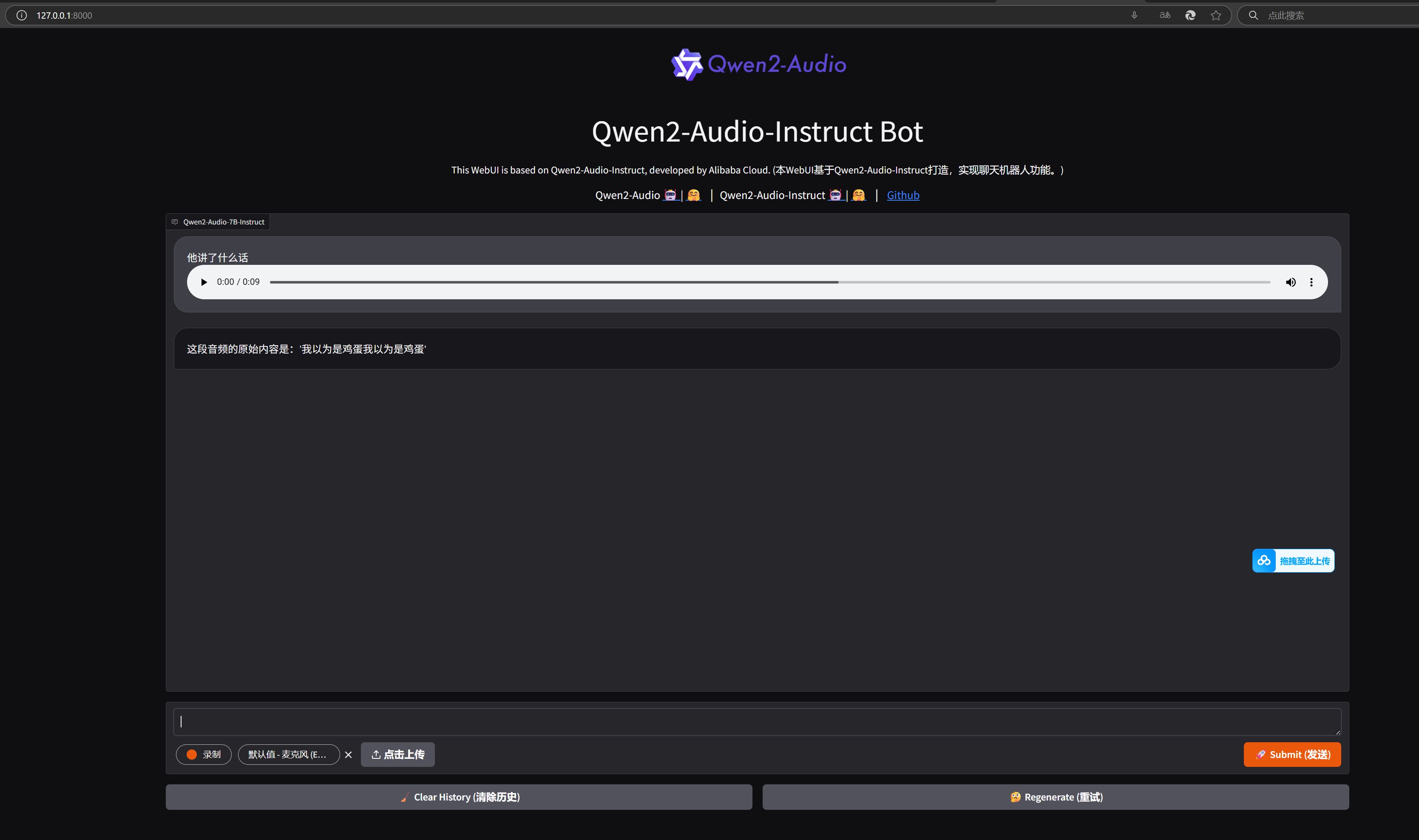Click the browser address bar URL
The height and width of the screenshot is (840, 1419).
(64, 15)
